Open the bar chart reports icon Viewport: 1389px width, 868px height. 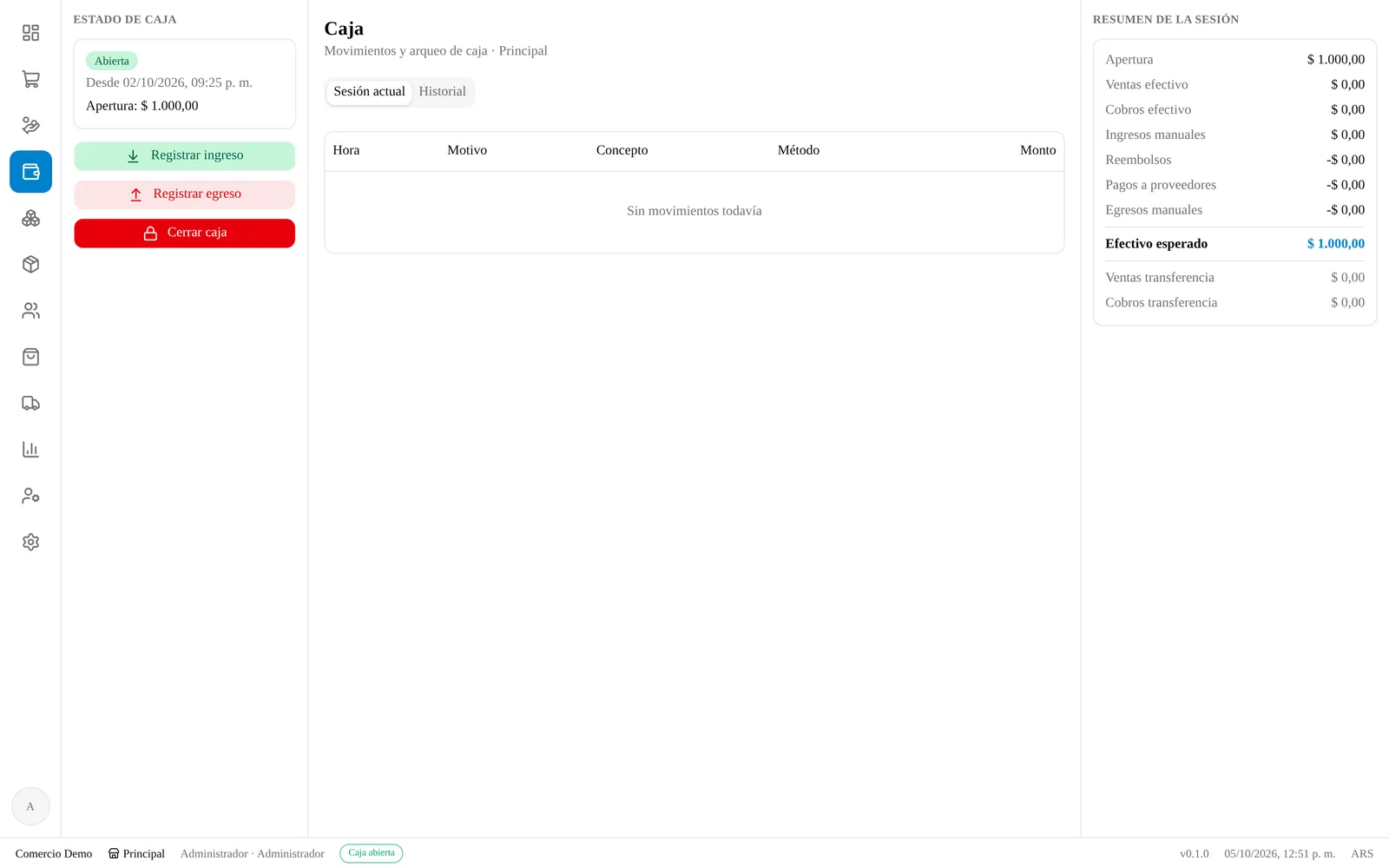30,450
